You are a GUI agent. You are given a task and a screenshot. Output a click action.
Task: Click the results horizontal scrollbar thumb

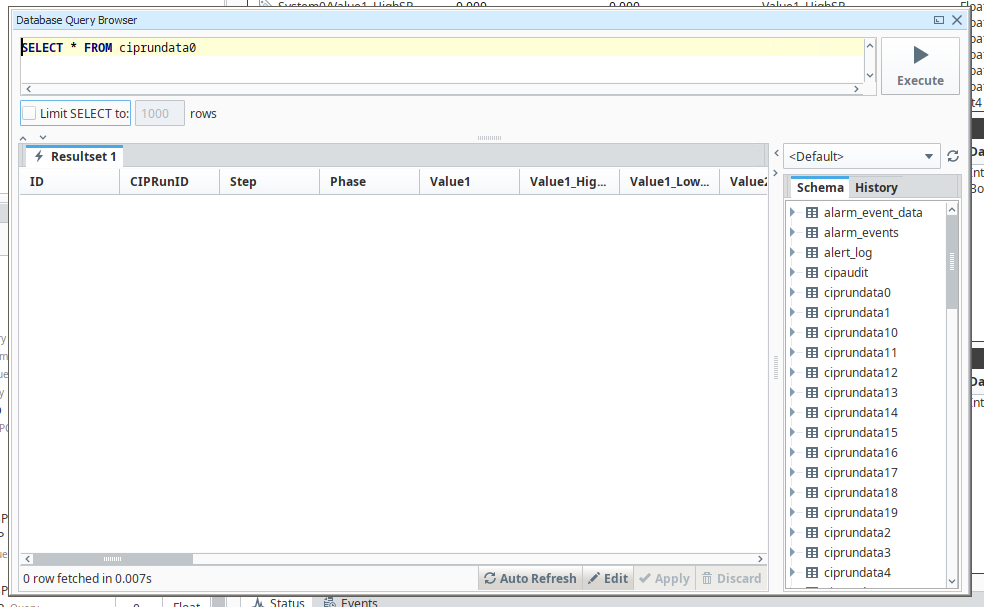113,559
